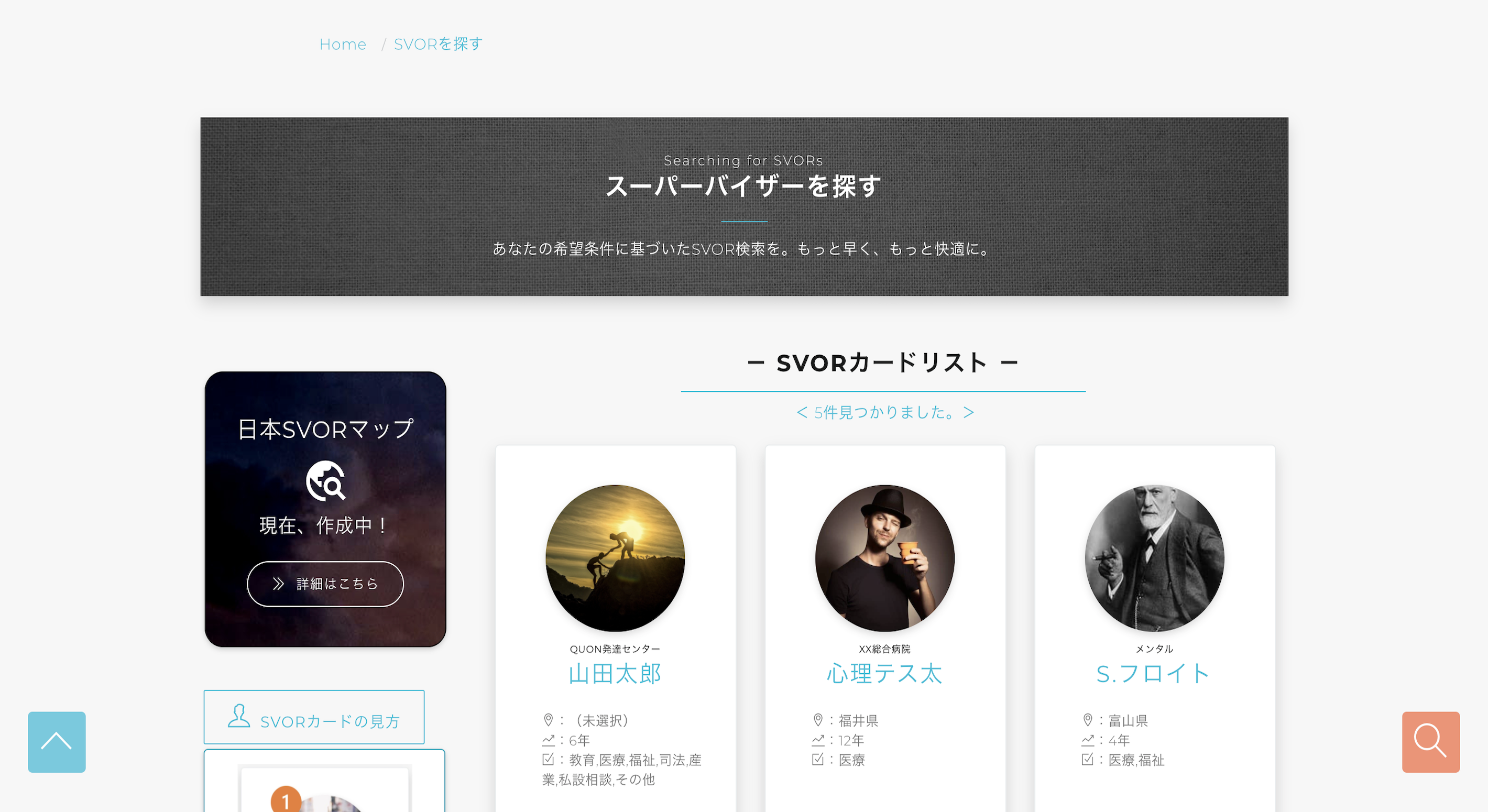
Task: Click S.フロイト black-and-white portrait
Action: click(1154, 558)
